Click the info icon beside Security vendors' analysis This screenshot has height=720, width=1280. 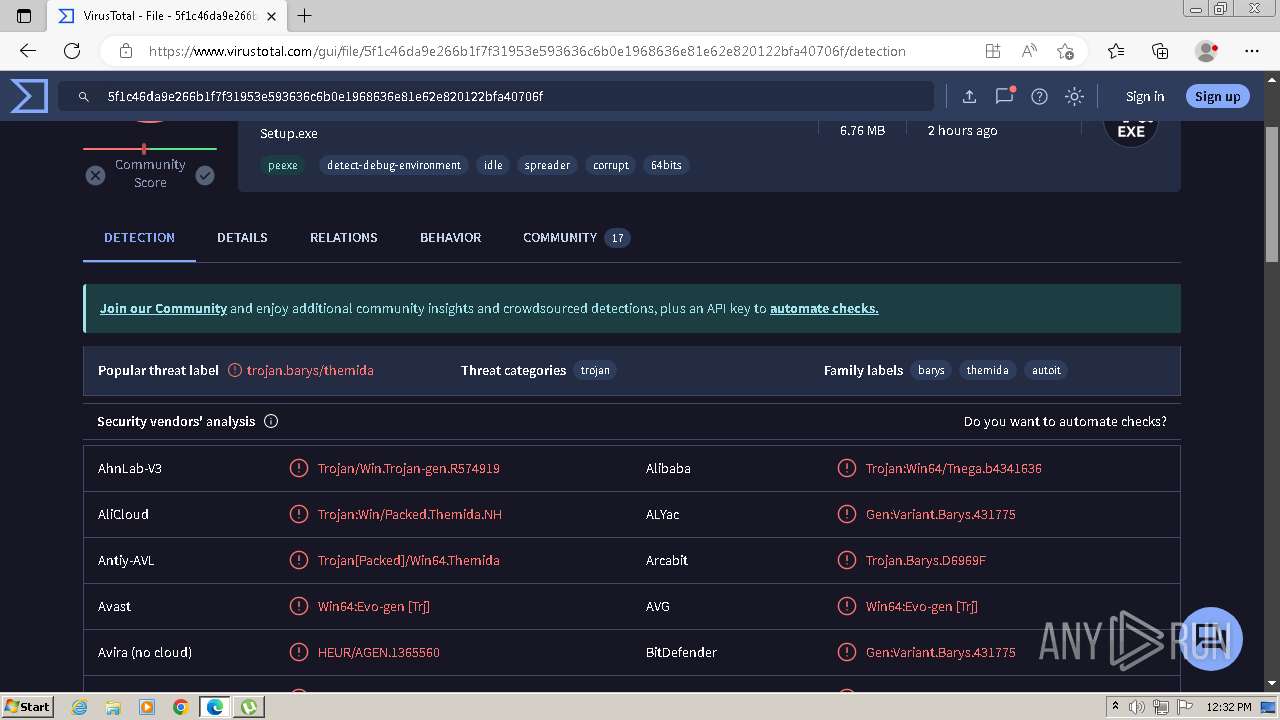(271, 421)
